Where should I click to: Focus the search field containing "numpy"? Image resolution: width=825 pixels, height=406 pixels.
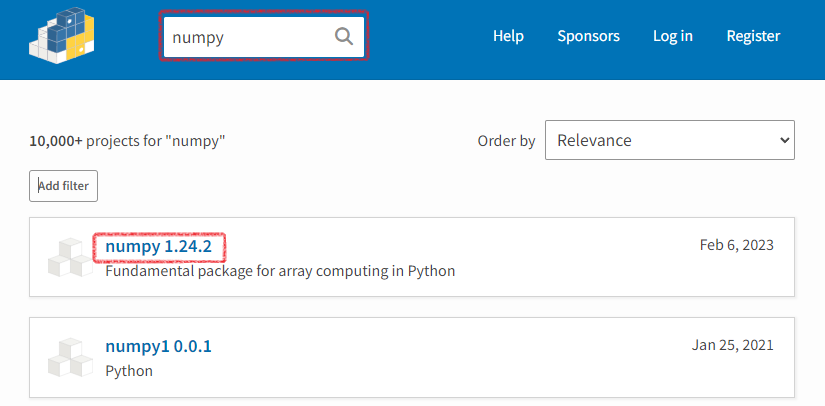pyautogui.click(x=264, y=37)
